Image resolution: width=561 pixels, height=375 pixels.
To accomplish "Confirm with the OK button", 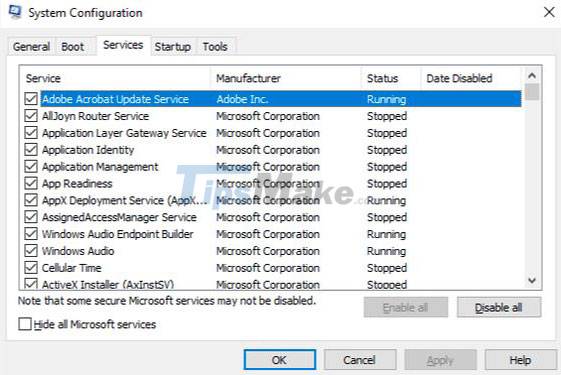I will 280,360.
